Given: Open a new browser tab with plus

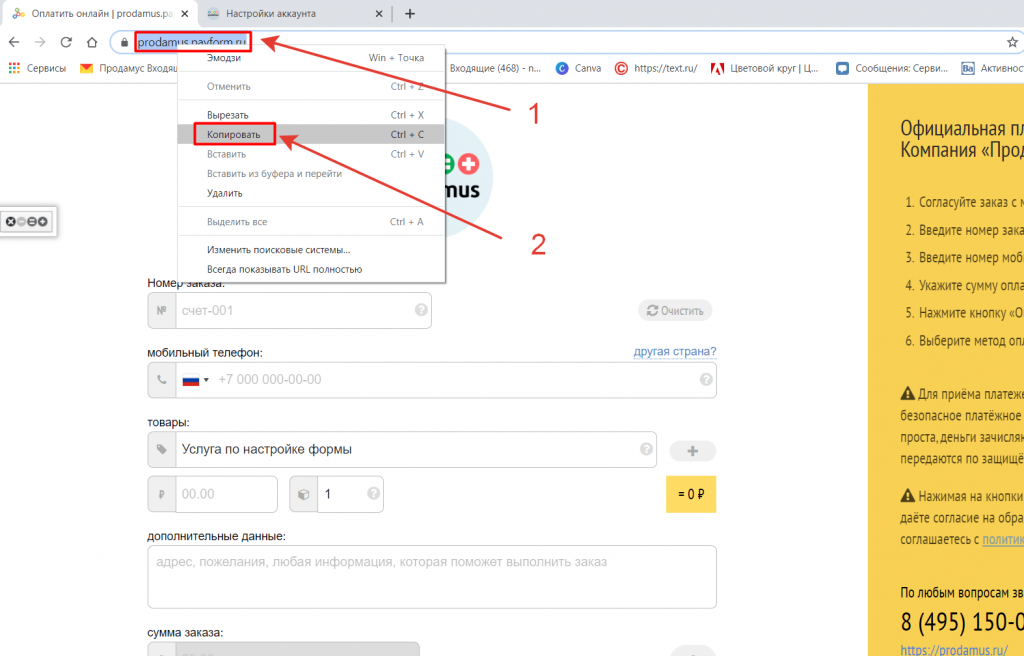Looking at the screenshot, I should coord(410,14).
